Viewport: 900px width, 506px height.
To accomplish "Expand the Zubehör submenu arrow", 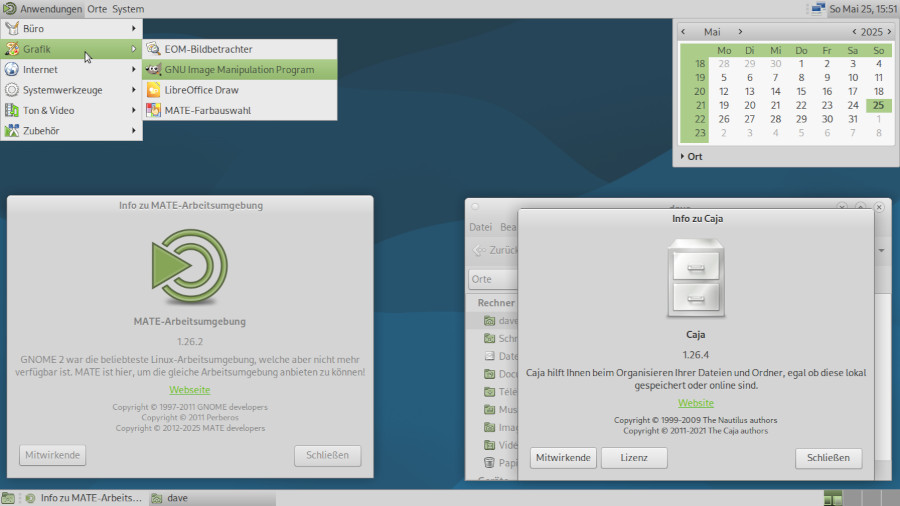I will 134,131.
